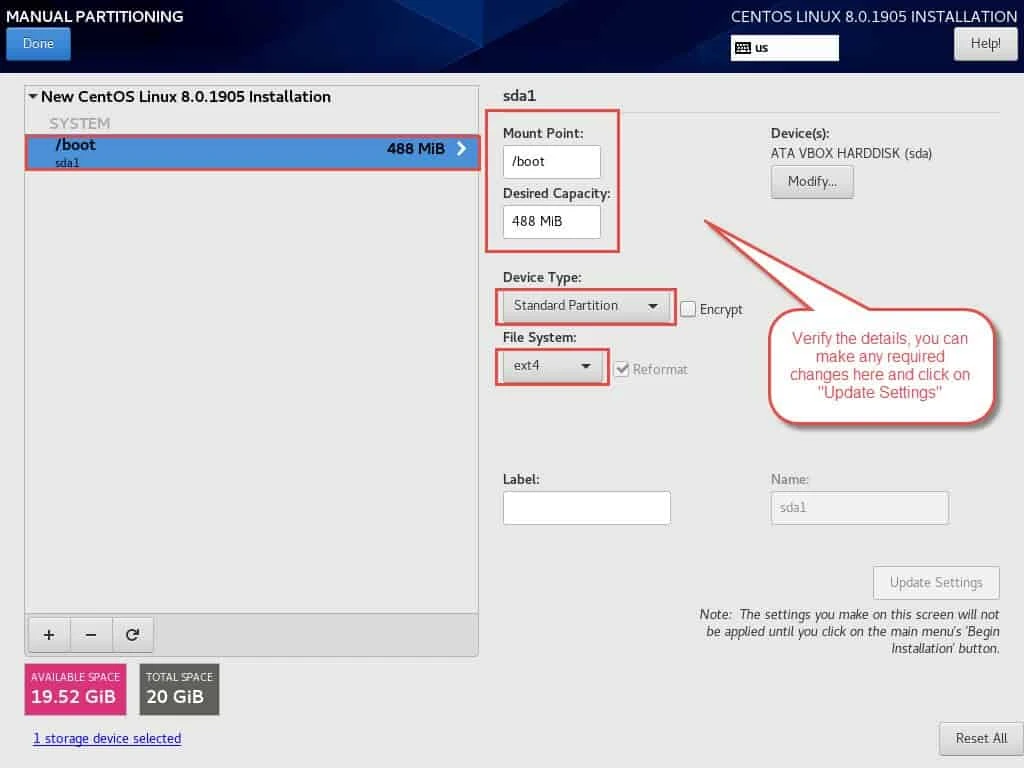Click the Desired Capacity field showing 488 MiB

tap(551, 222)
